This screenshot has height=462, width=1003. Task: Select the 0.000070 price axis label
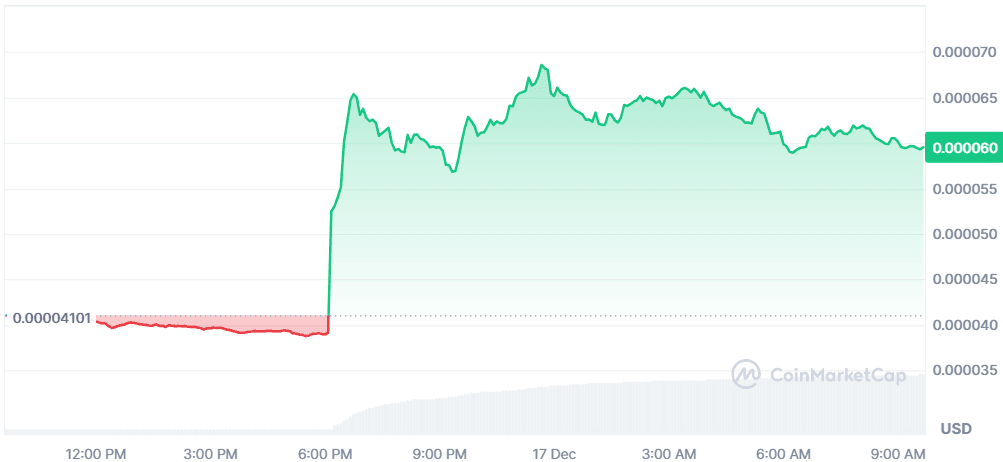click(x=964, y=52)
